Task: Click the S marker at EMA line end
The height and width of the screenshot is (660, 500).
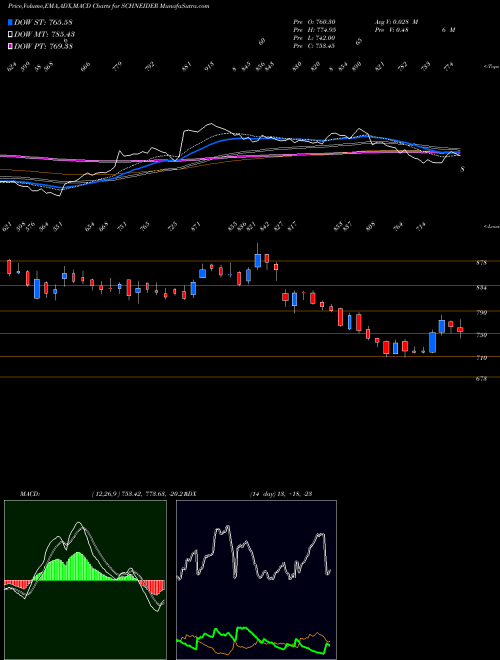Action: 463,169
